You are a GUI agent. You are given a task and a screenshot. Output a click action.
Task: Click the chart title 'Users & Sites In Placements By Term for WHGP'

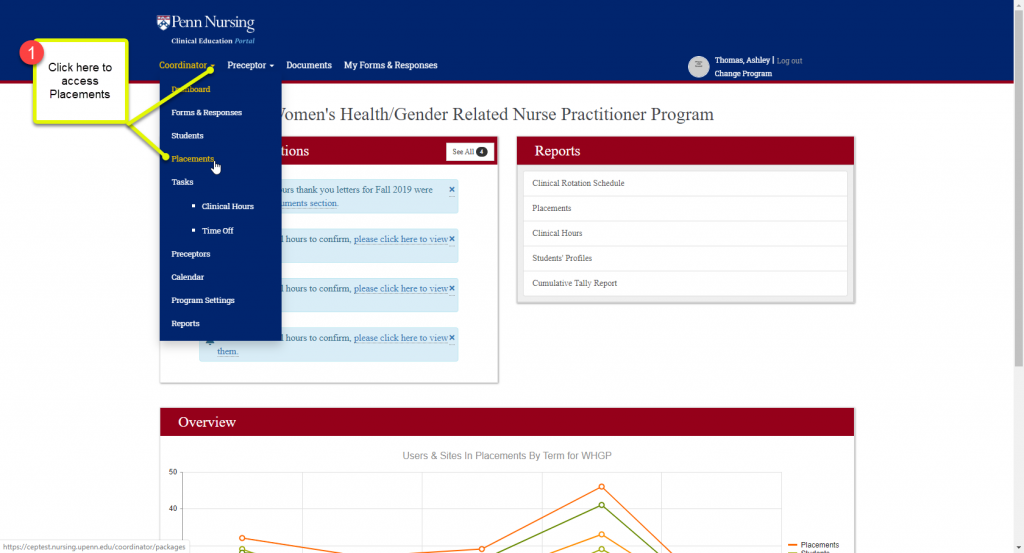[507, 456]
